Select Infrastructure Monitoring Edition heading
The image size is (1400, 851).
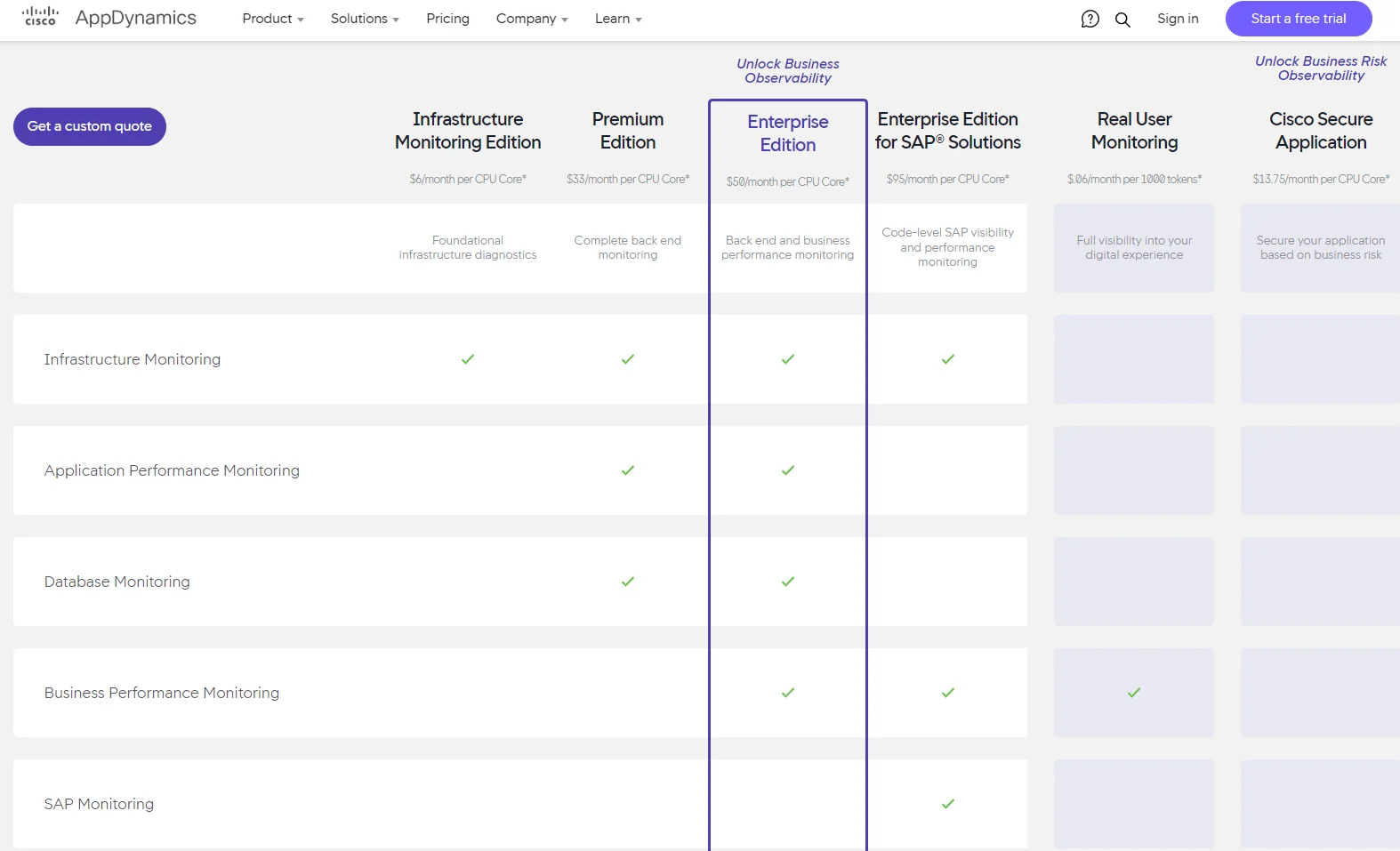468,131
